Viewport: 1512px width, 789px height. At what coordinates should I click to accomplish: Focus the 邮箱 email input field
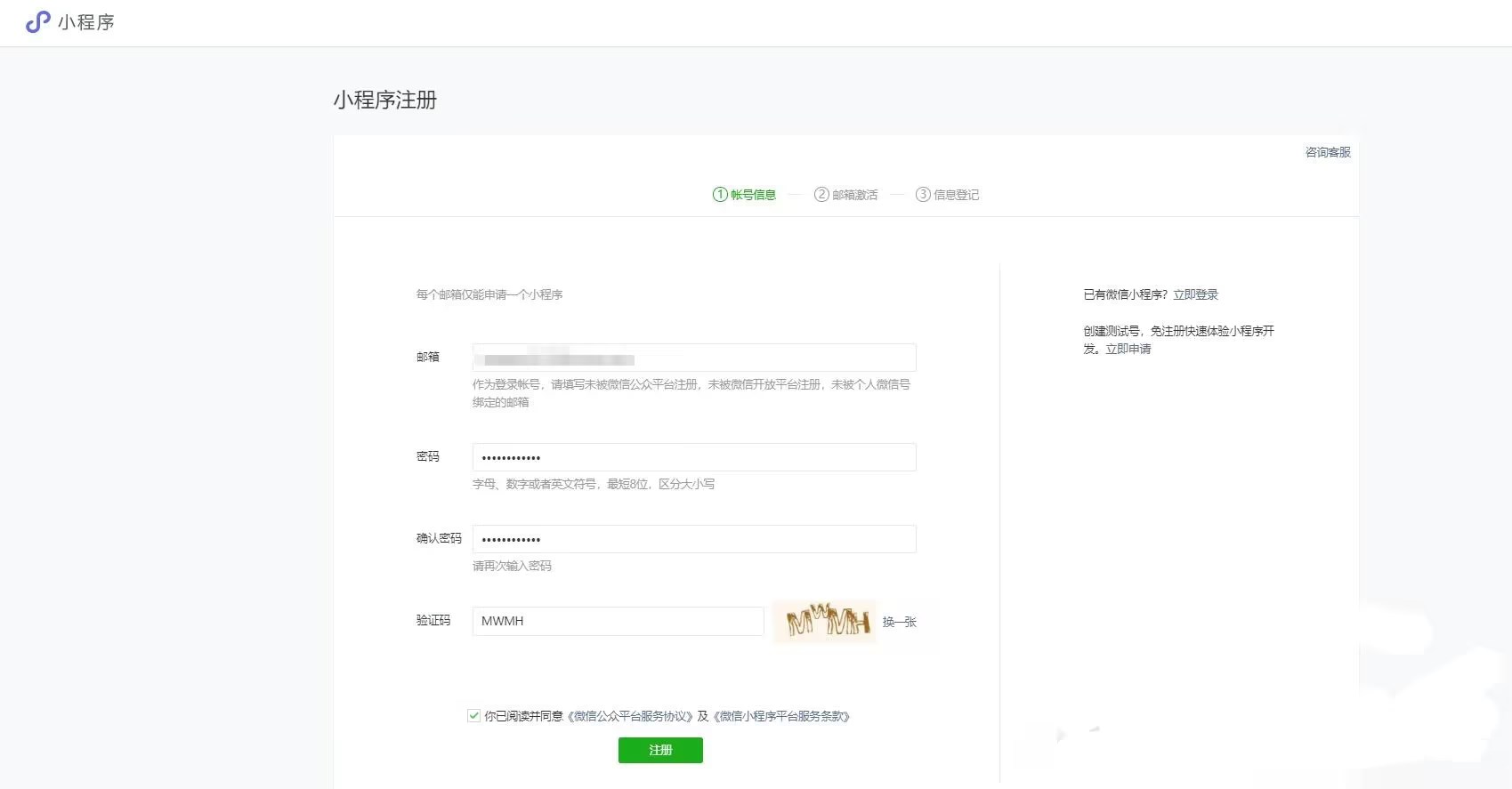pyautogui.click(x=694, y=358)
